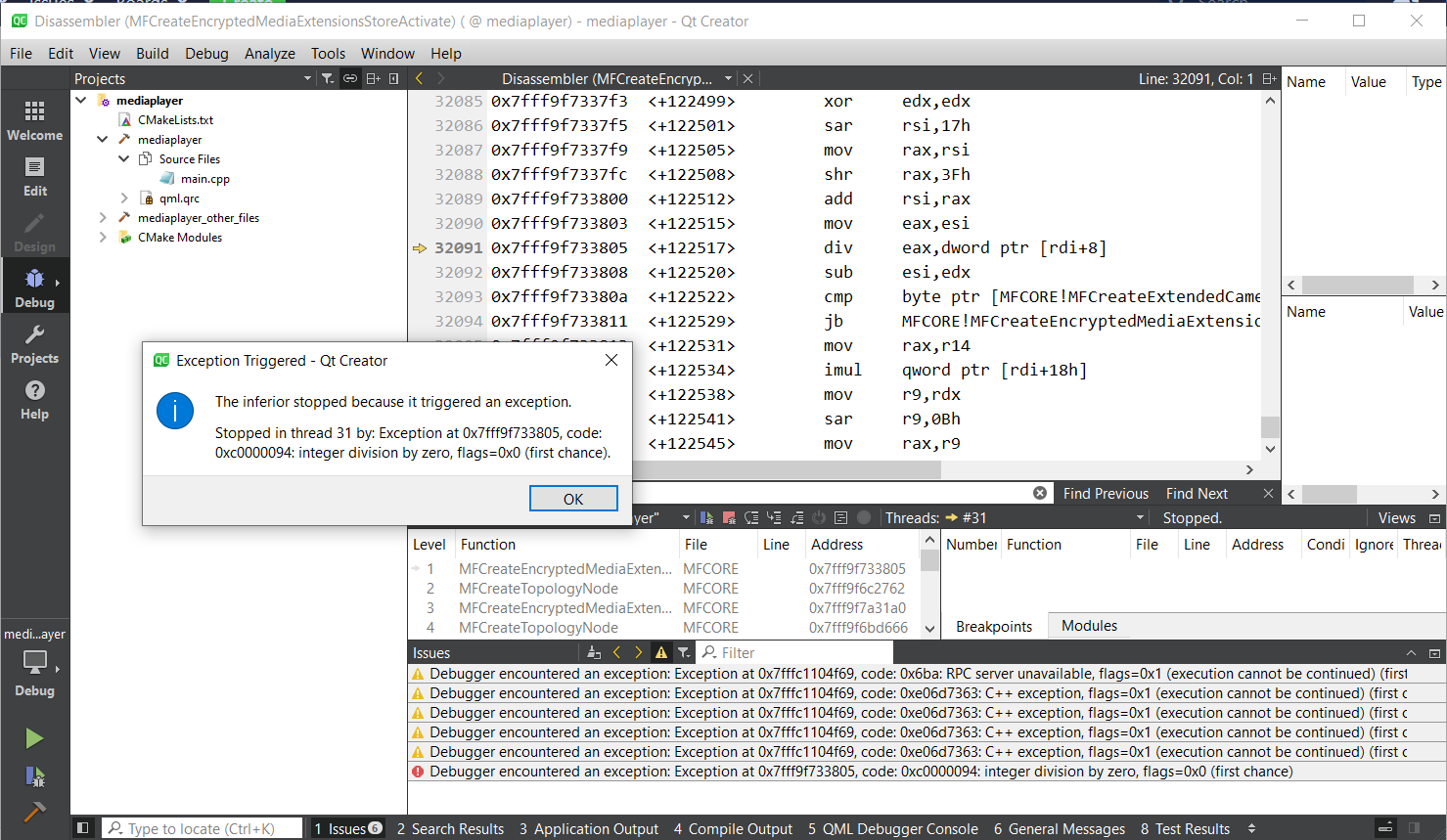This screenshot has width=1447, height=840.
Task: Clear the find search field
Action: click(x=1040, y=493)
